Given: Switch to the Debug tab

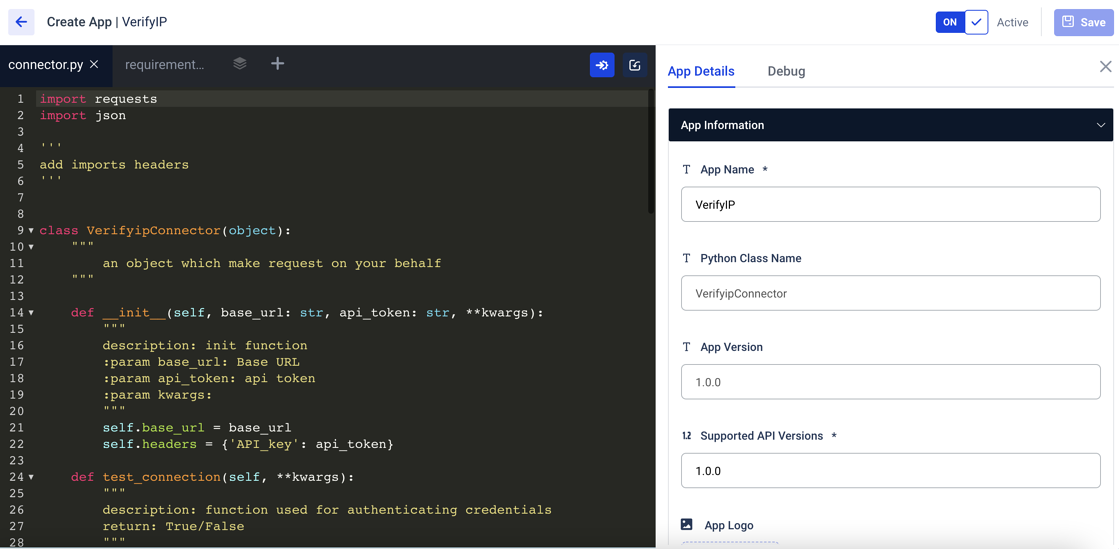Looking at the screenshot, I should pyautogui.click(x=786, y=71).
